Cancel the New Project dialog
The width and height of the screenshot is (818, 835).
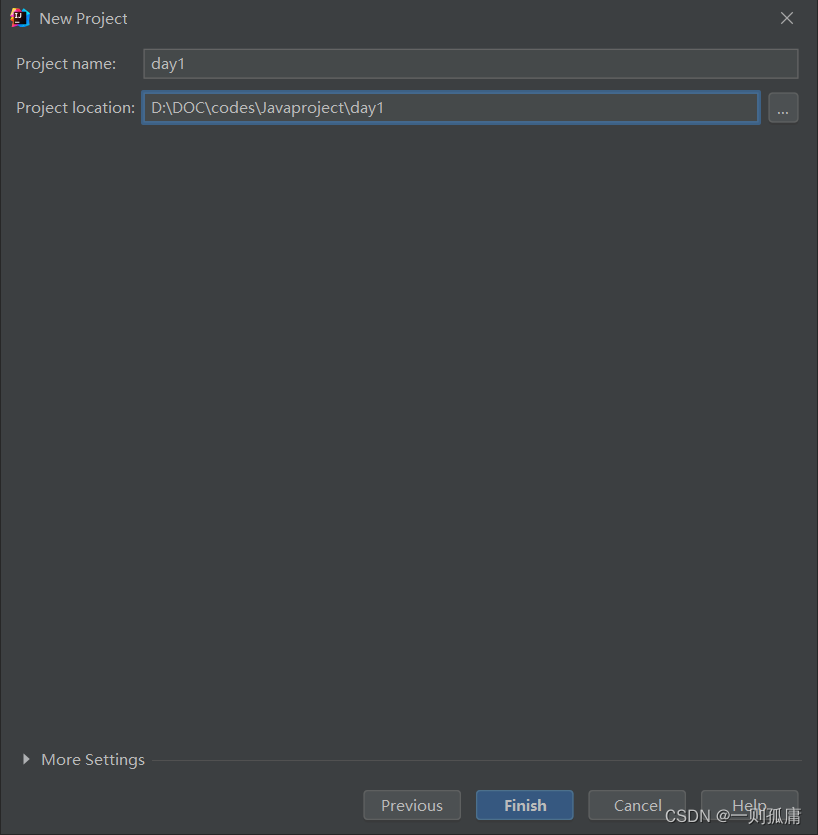(x=637, y=805)
